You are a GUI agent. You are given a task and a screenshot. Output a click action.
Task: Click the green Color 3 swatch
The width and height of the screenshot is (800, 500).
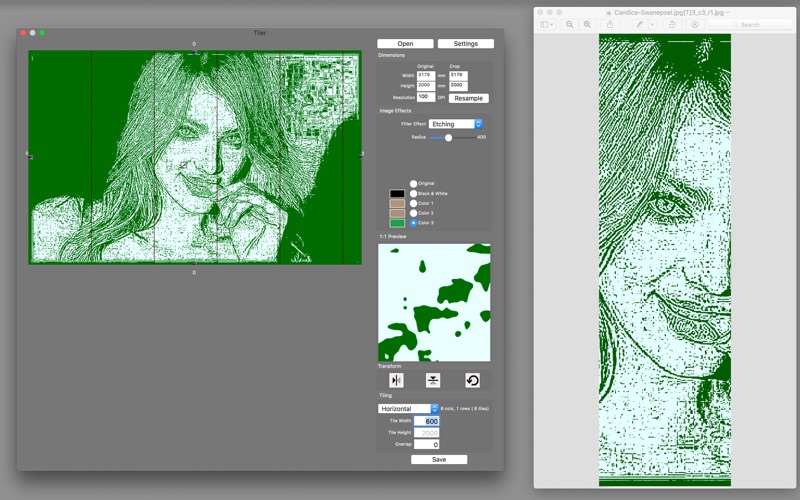pyautogui.click(x=397, y=223)
